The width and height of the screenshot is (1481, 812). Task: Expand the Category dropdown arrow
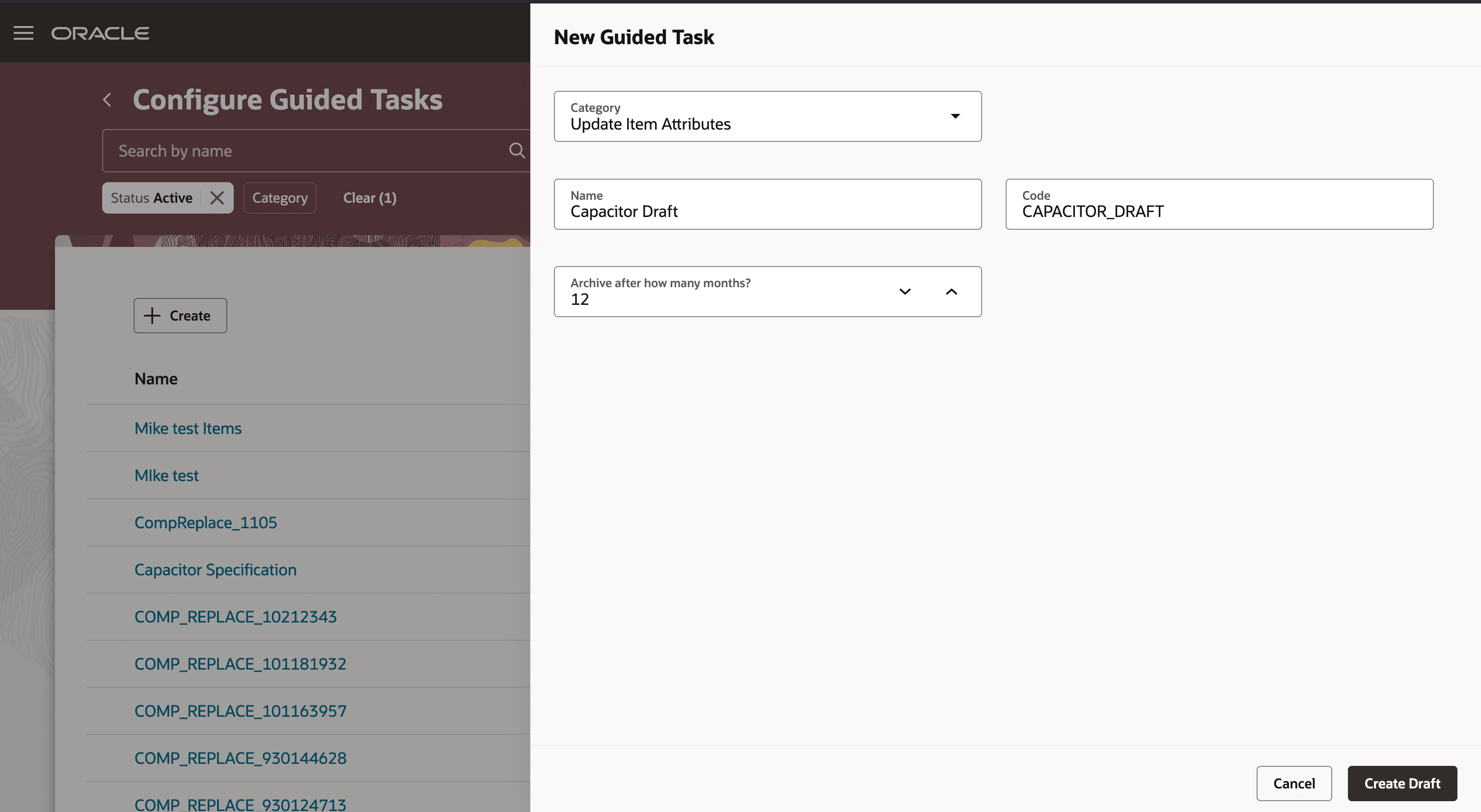click(955, 116)
